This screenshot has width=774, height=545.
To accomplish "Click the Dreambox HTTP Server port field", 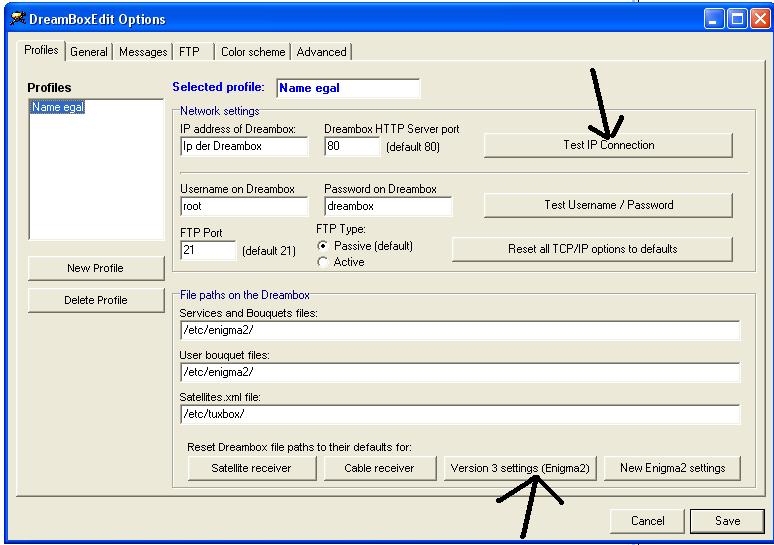I will coord(352,146).
